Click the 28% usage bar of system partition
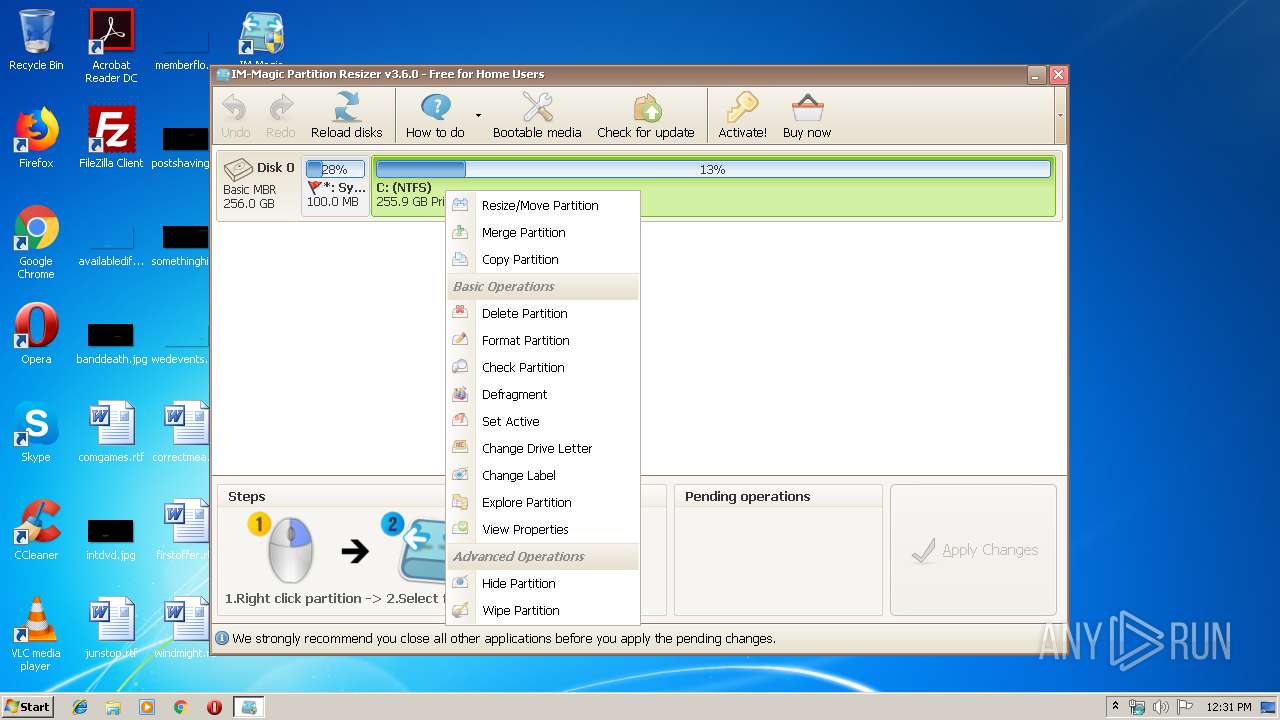This screenshot has height=720, width=1280. 335,169
